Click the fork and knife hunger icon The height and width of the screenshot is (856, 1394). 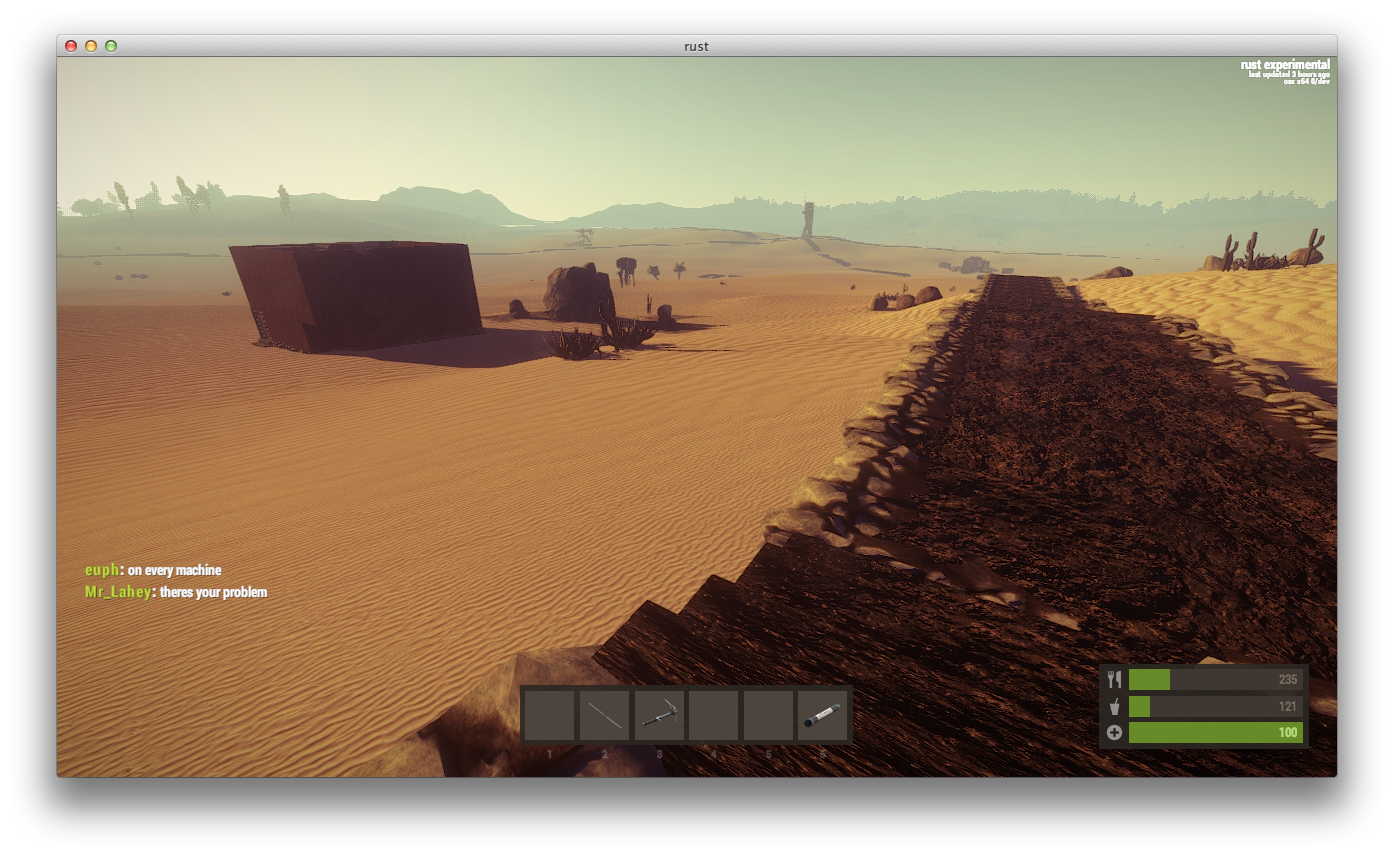click(x=1115, y=680)
